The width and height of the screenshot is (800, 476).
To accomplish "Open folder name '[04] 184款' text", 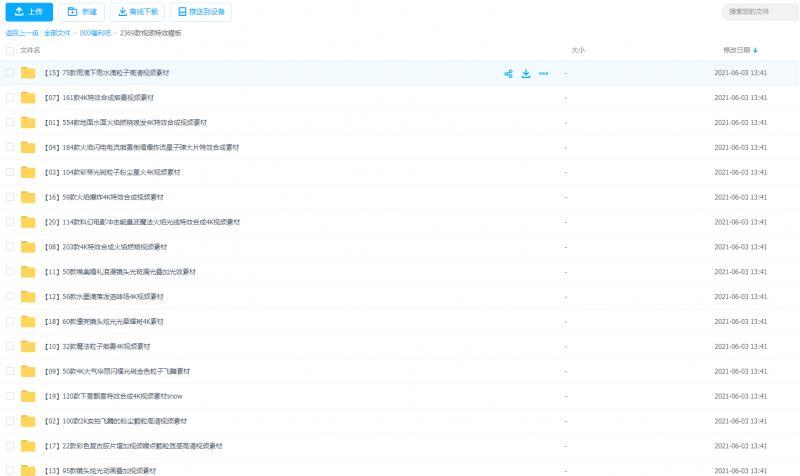I will 141,147.
